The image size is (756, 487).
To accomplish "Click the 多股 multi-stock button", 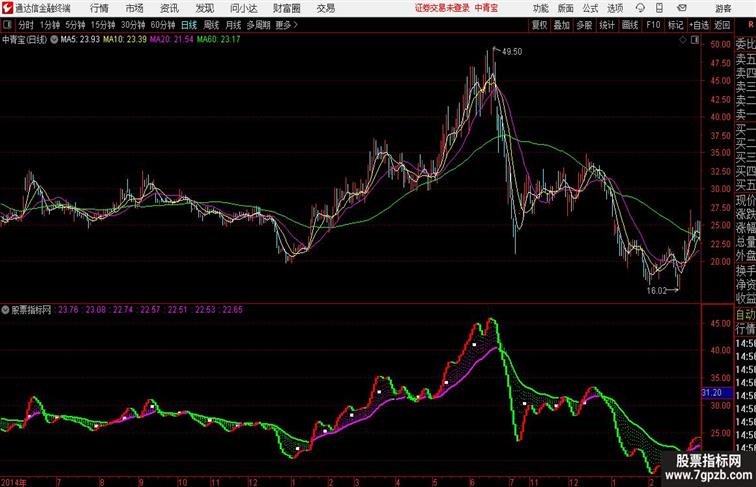I will coord(584,25).
